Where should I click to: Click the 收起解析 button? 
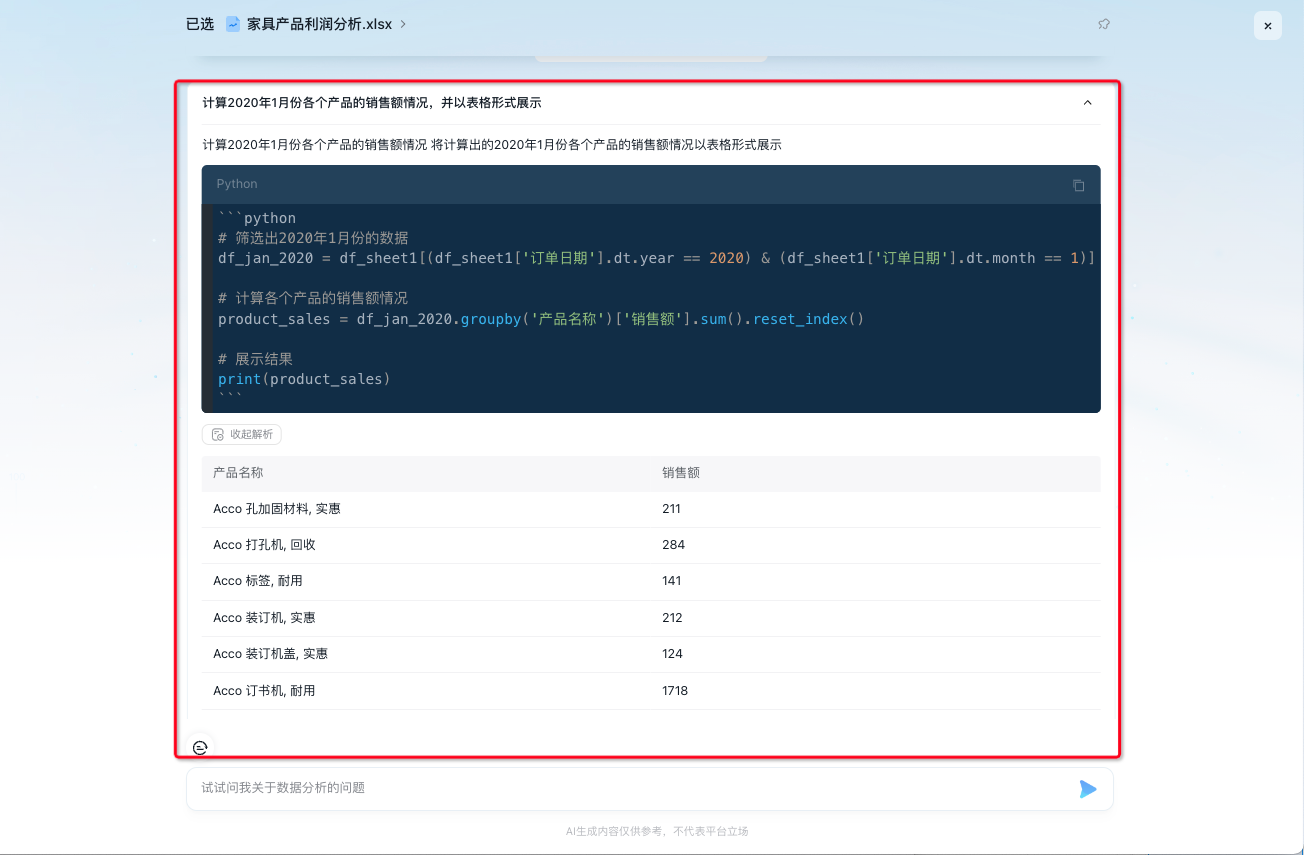pyautogui.click(x=242, y=435)
